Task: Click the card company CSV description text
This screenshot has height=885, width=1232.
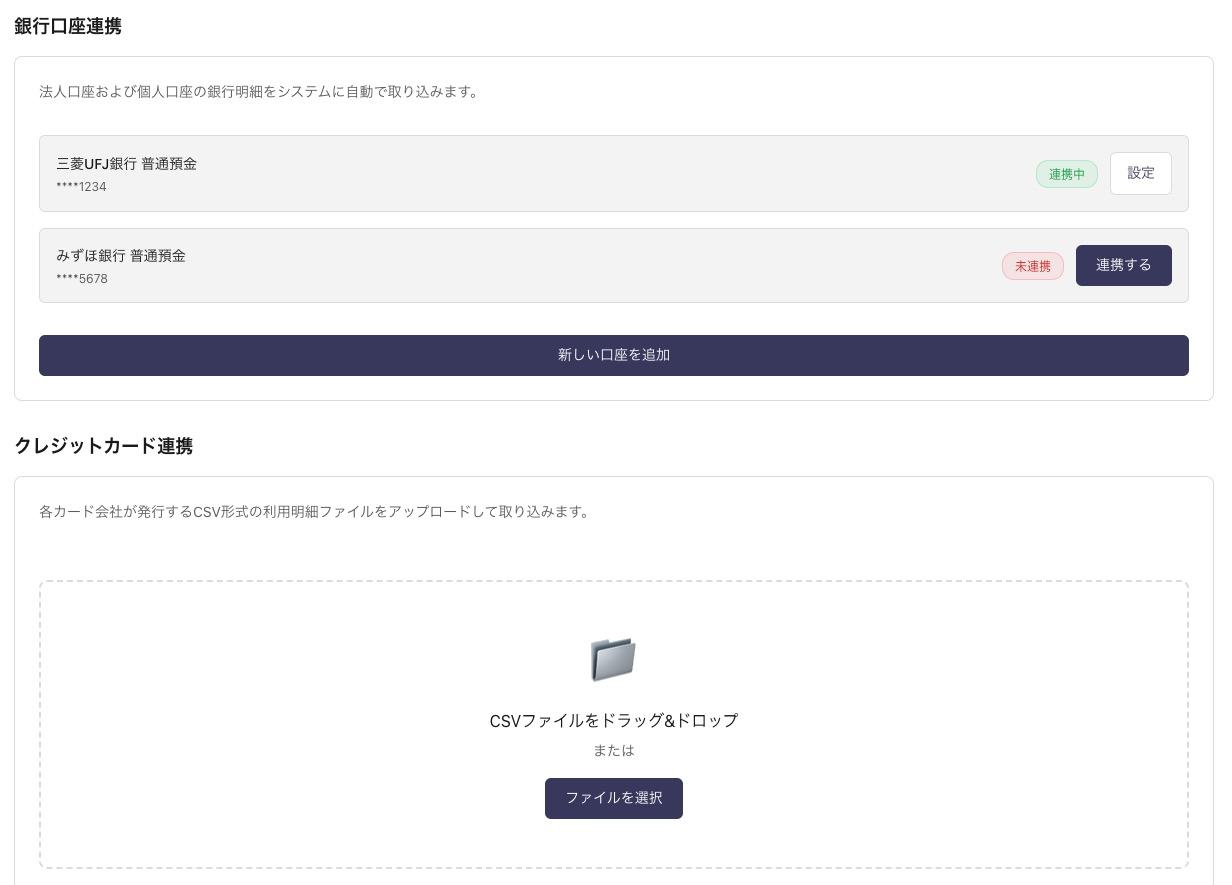Action: [316, 512]
